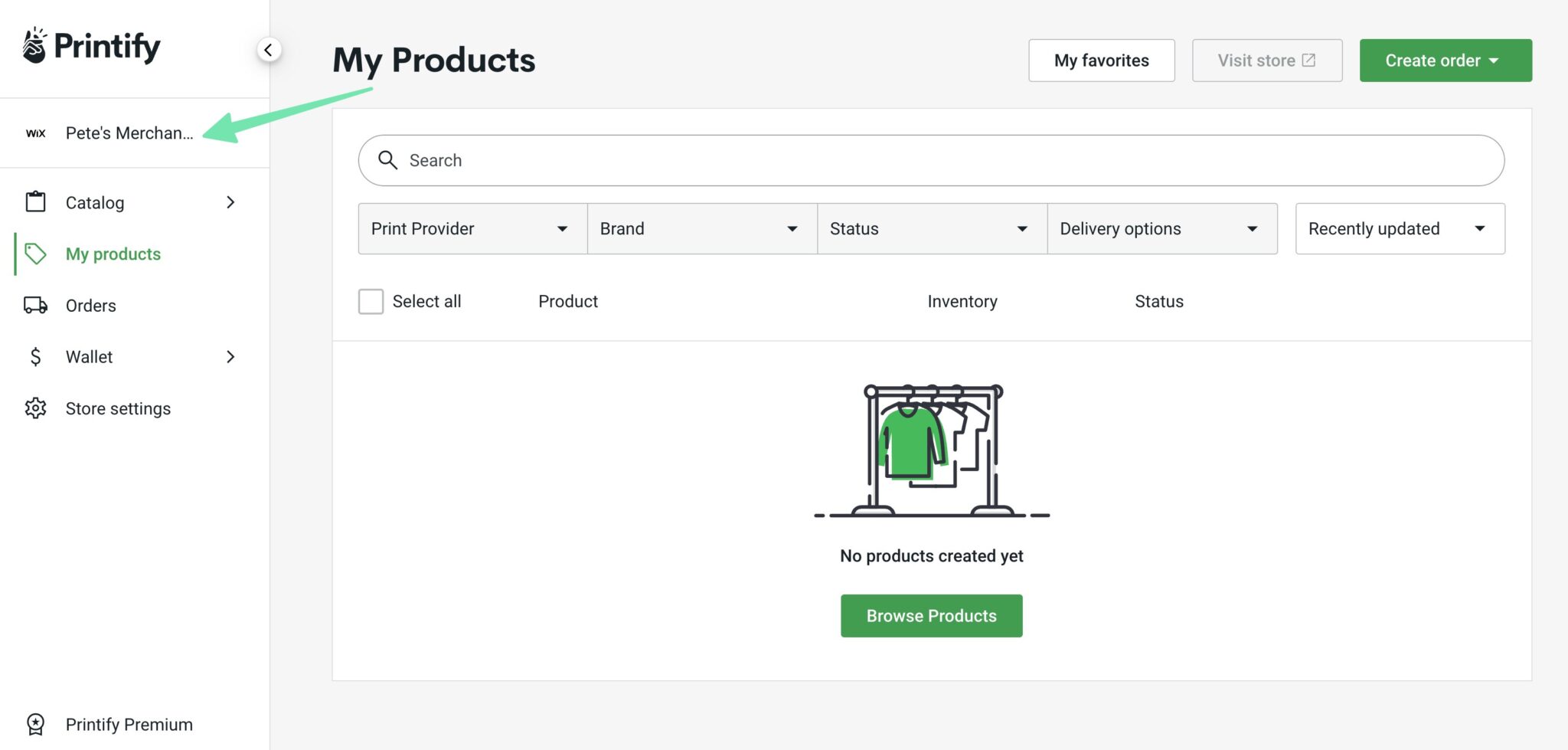Open My favorites
1568x750 pixels.
coord(1101,60)
